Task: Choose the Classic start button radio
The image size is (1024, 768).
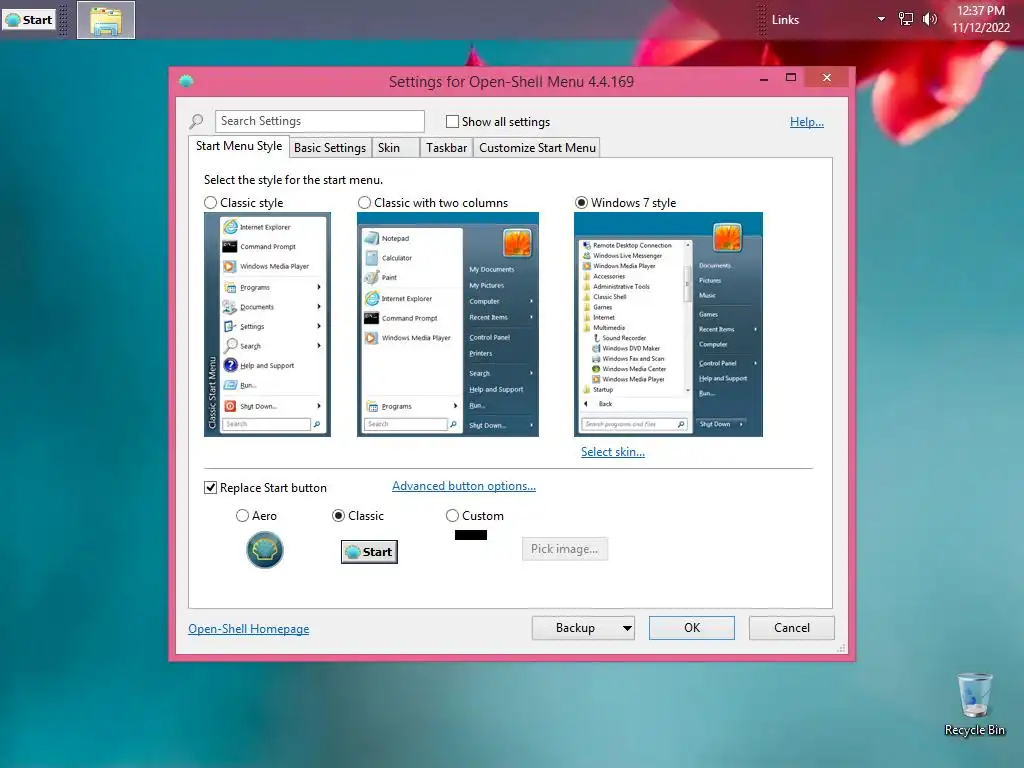Action: click(338, 516)
